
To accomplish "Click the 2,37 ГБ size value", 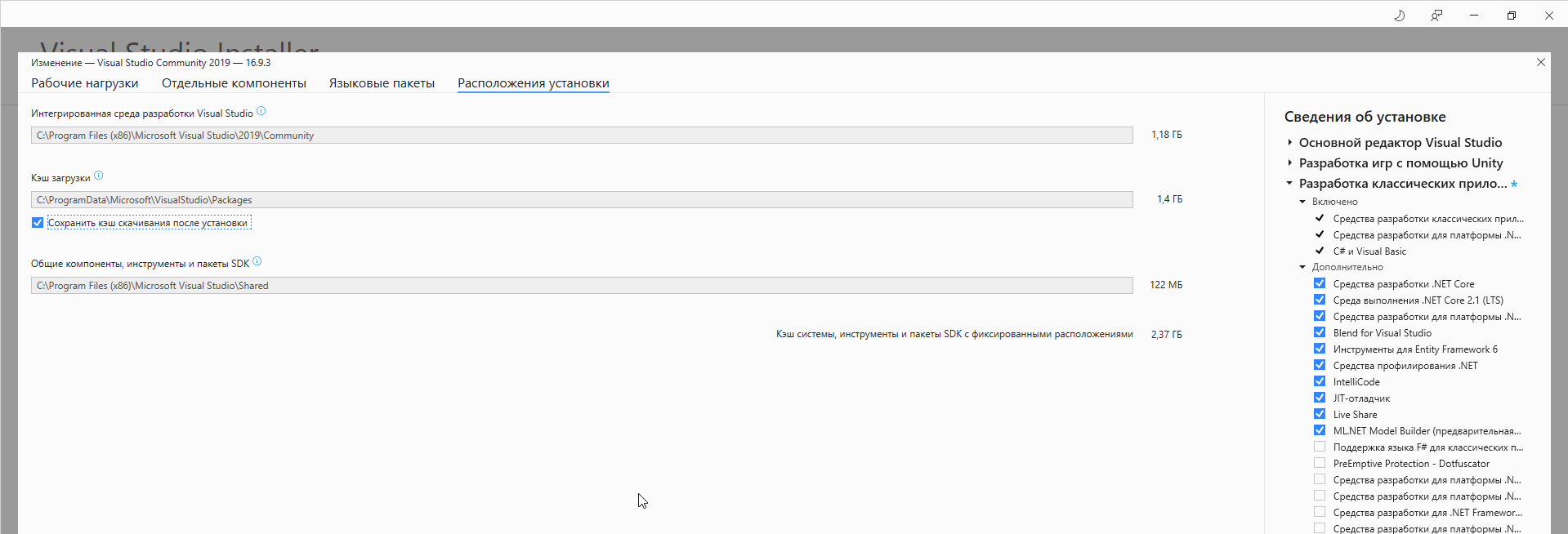I will (1167, 335).
